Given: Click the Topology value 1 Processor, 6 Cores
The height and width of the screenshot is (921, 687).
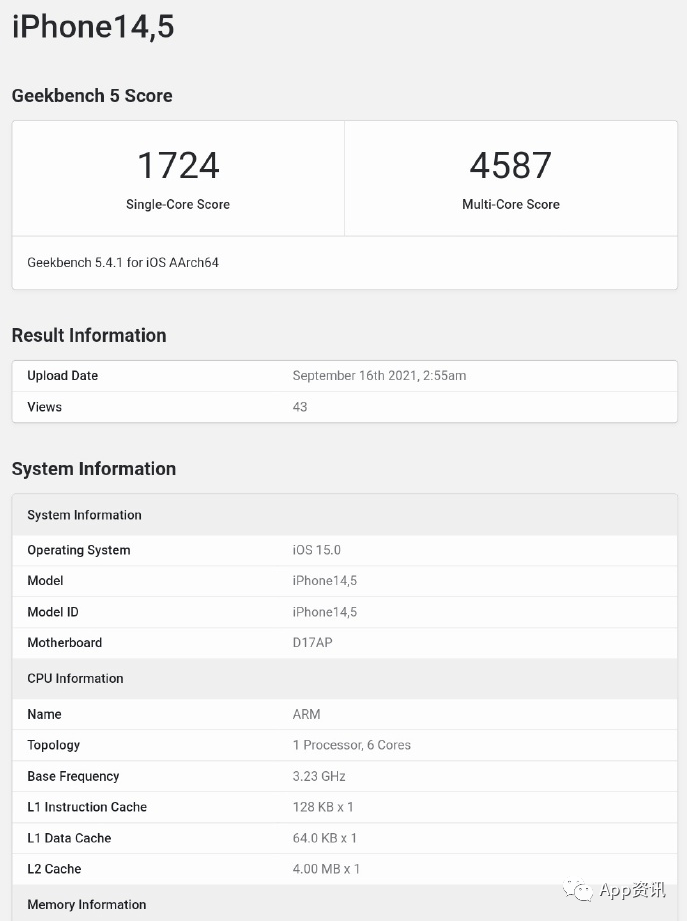Looking at the screenshot, I should 351,745.
